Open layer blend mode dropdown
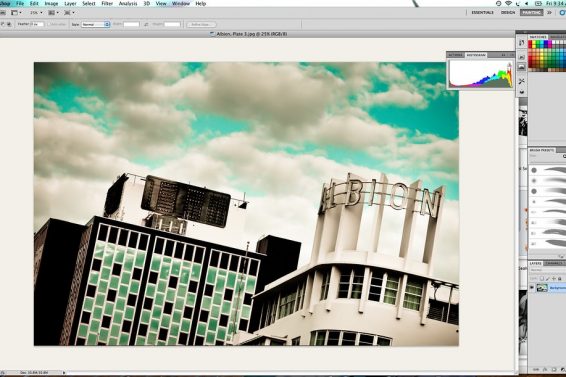Image resolution: width=566 pixels, height=377 pixels. 547,270
